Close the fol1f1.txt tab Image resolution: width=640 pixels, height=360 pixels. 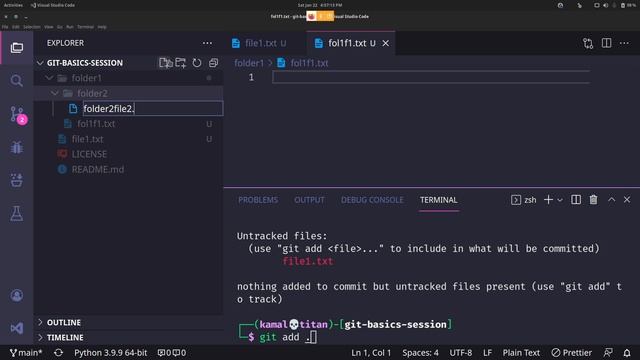tap(386, 43)
